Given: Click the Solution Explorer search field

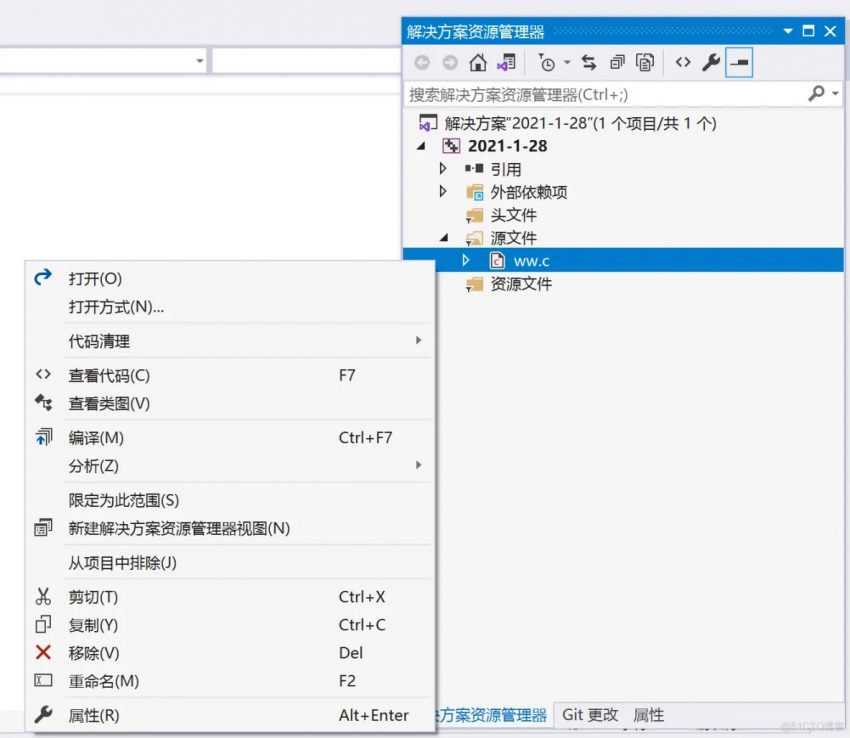Looking at the screenshot, I should tap(600, 94).
